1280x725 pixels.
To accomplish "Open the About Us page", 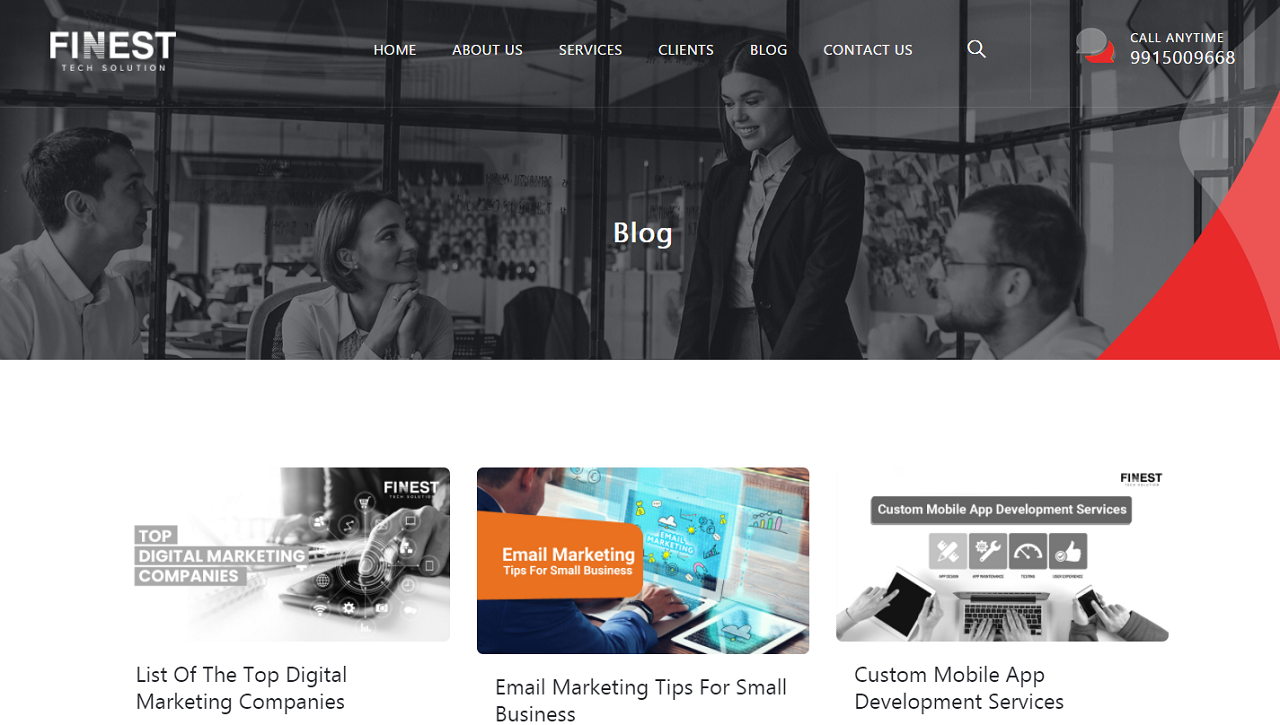I will pyautogui.click(x=487, y=50).
